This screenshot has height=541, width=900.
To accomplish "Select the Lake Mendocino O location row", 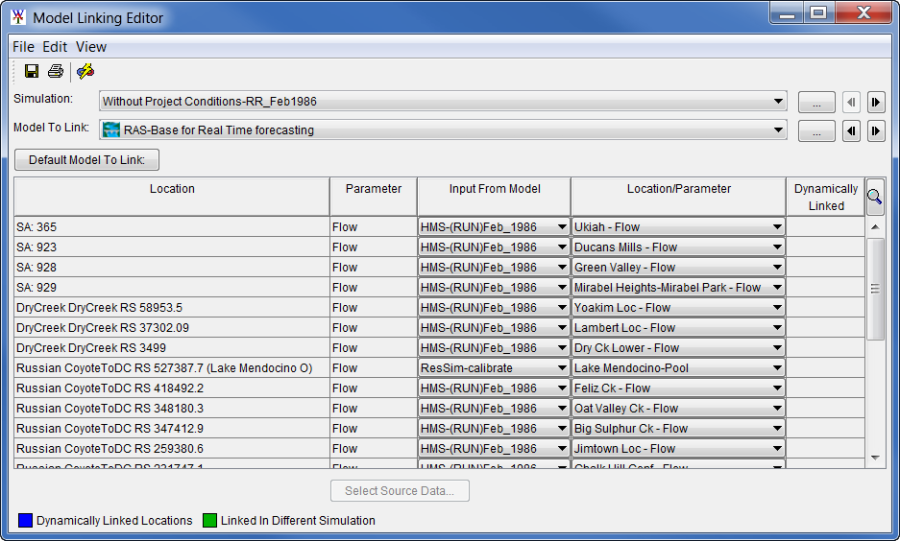I will click(172, 368).
